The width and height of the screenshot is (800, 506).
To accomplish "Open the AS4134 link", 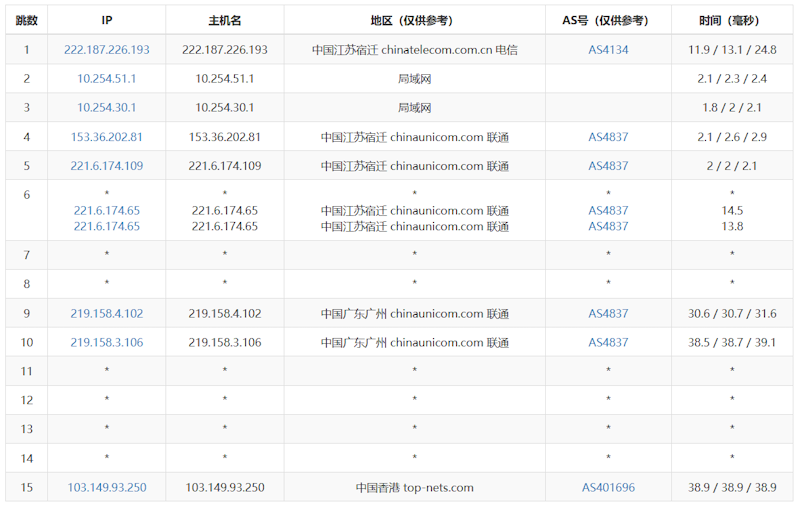I will point(608,49).
